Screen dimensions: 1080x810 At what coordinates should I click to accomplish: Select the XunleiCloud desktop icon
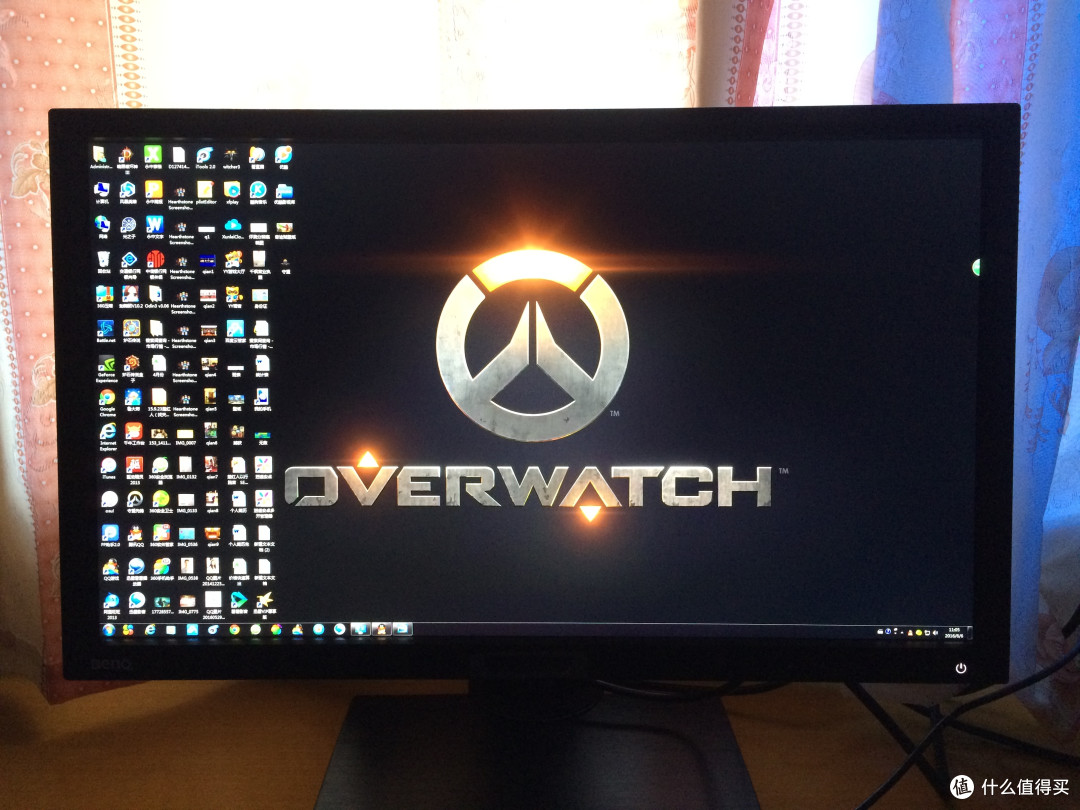(x=233, y=228)
